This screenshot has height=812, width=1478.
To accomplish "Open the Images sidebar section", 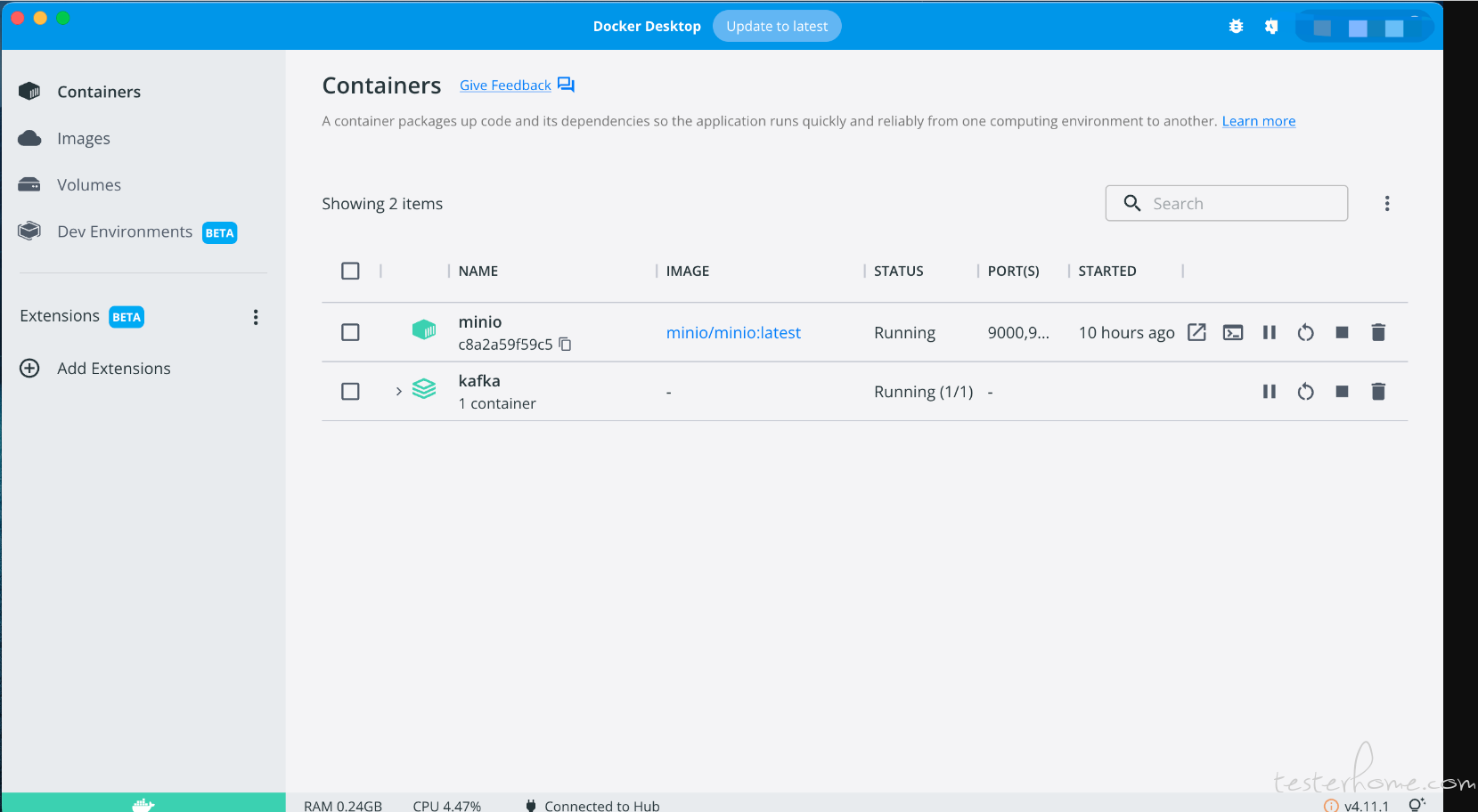I will tap(84, 138).
